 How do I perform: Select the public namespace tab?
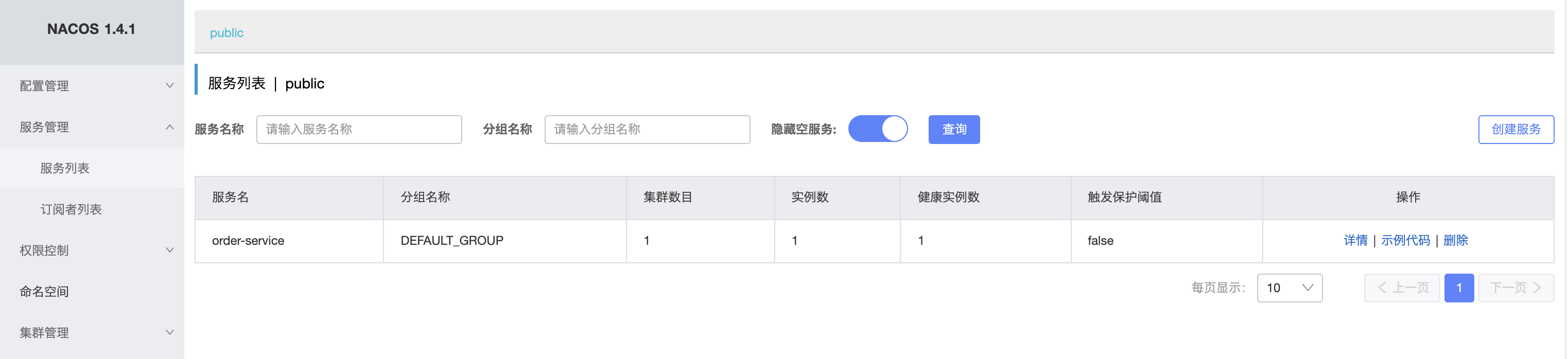(x=227, y=33)
